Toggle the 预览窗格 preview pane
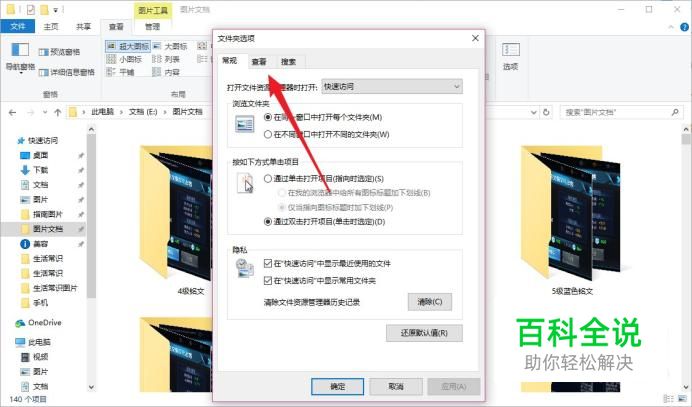The height and width of the screenshot is (407, 692). [60, 52]
